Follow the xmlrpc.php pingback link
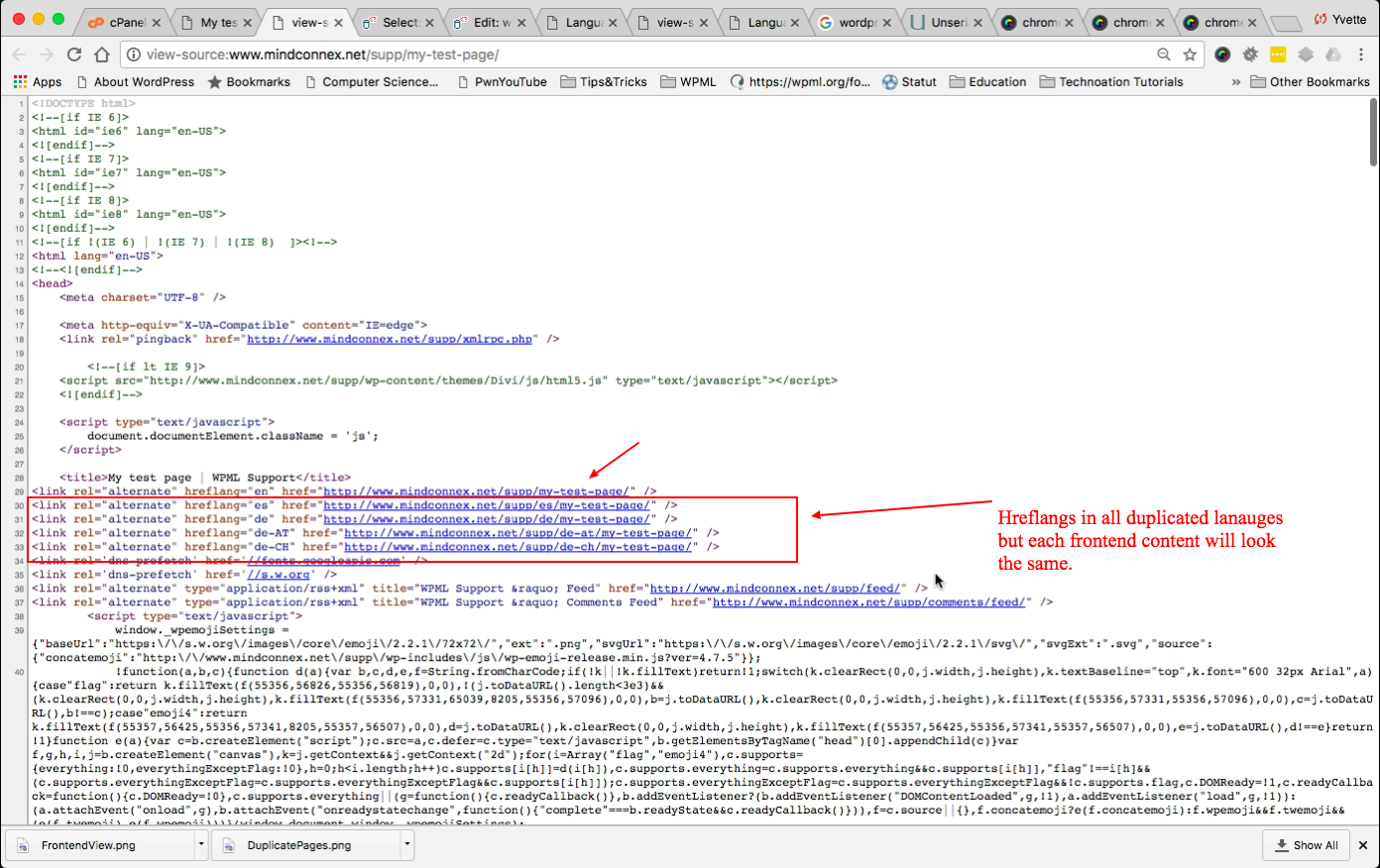Image resolution: width=1380 pixels, height=868 pixels. [x=392, y=339]
